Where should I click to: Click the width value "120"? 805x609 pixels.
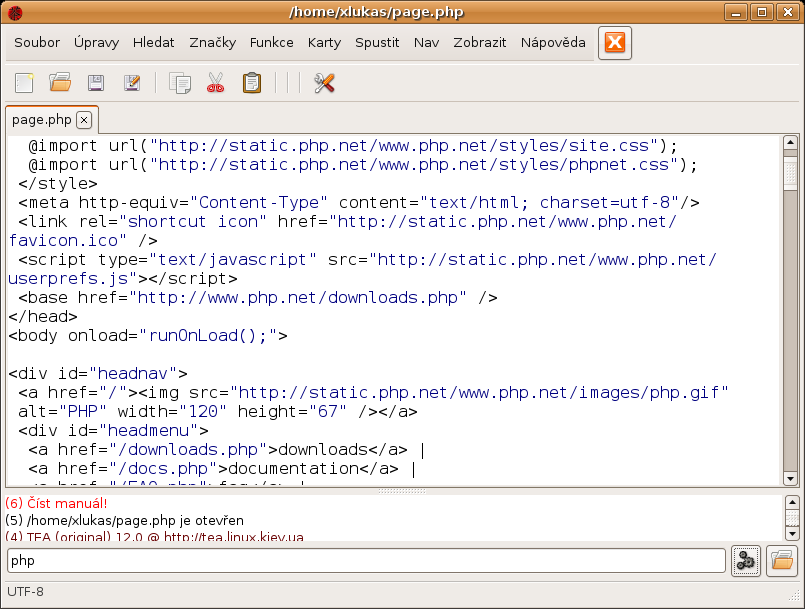pyautogui.click(x=203, y=412)
